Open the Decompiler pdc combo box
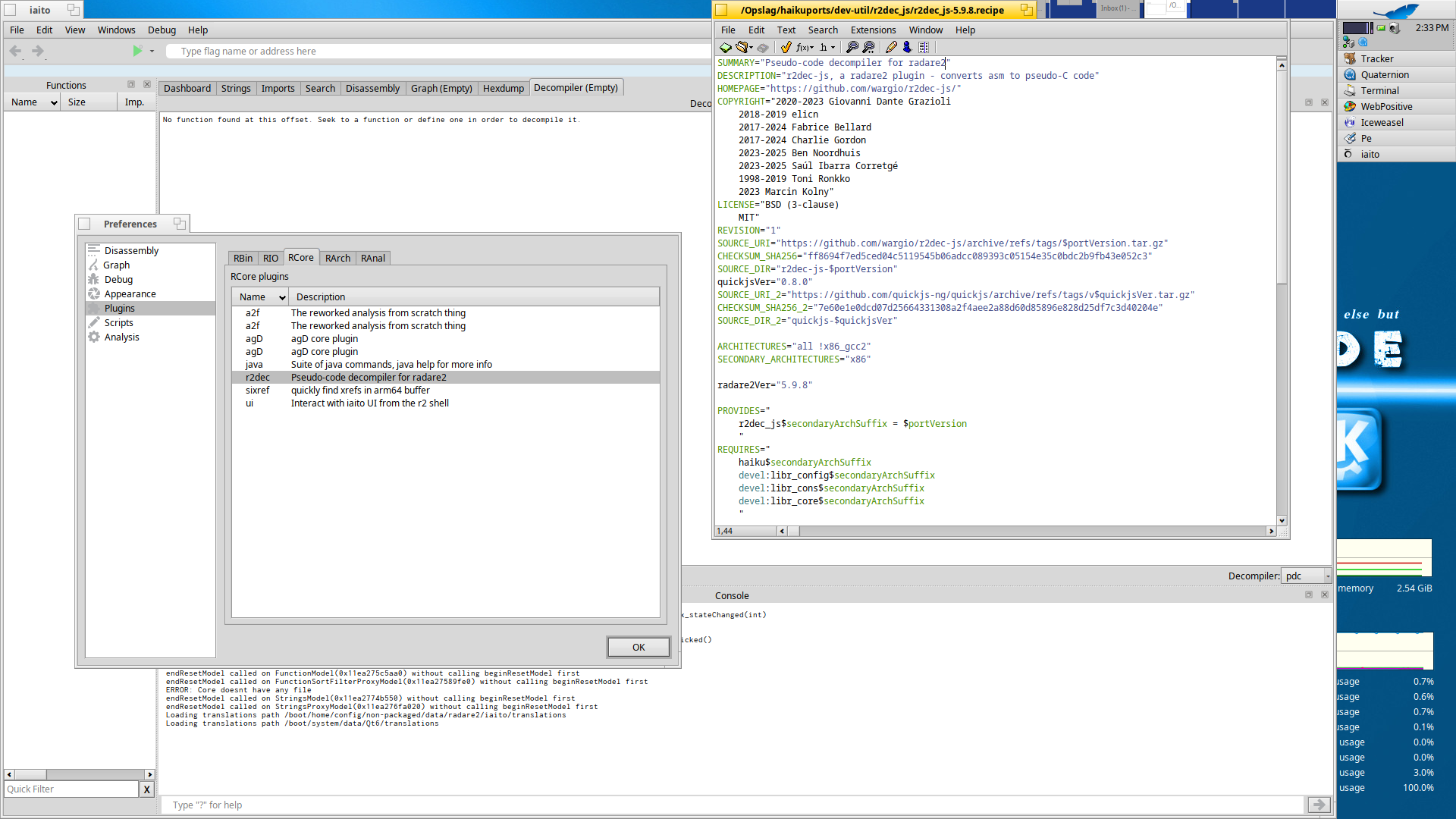This screenshot has width=1456, height=819. click(x=1306, y=576)
